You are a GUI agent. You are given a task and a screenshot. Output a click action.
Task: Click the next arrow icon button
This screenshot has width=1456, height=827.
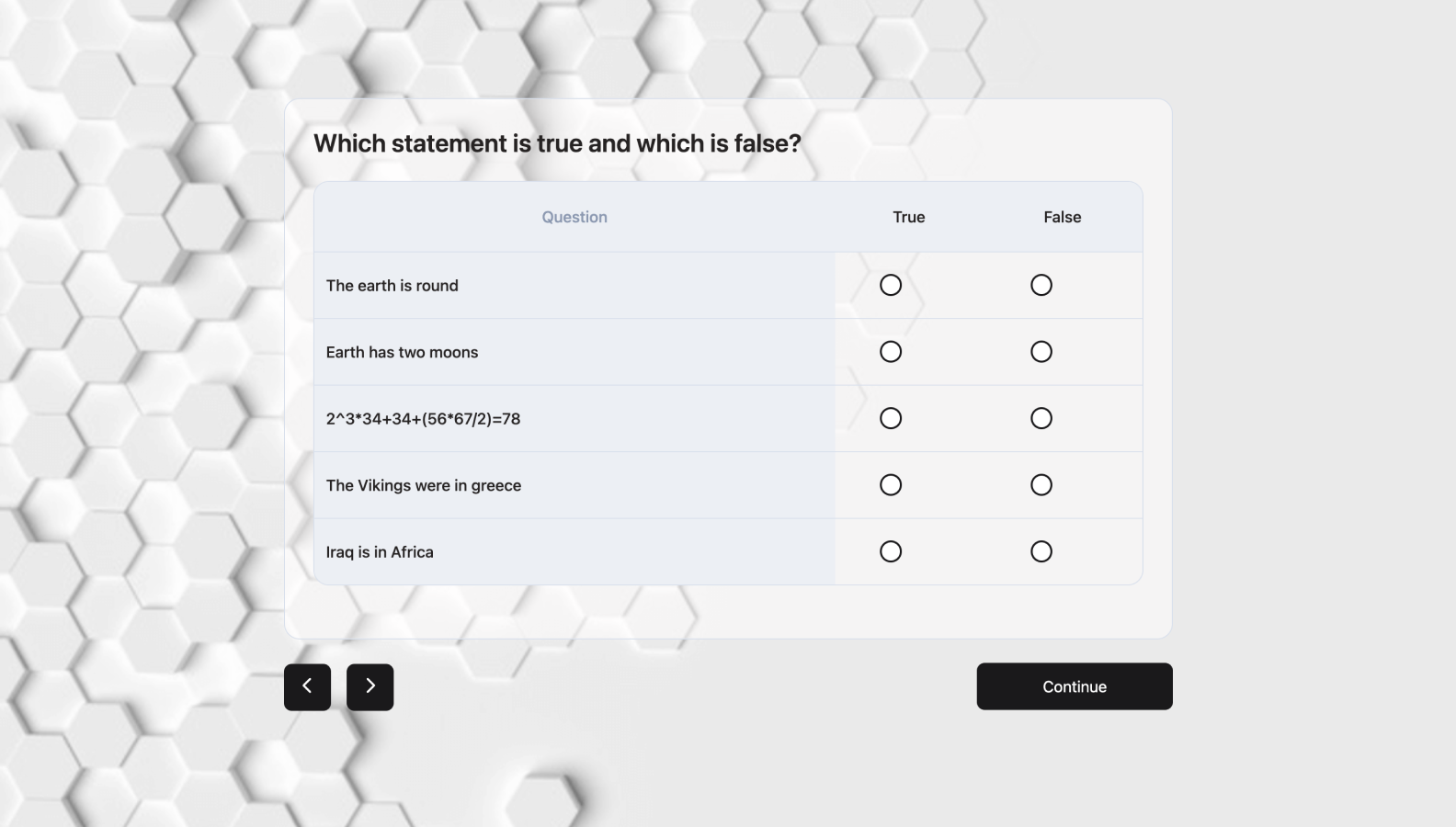coord(370,686)
